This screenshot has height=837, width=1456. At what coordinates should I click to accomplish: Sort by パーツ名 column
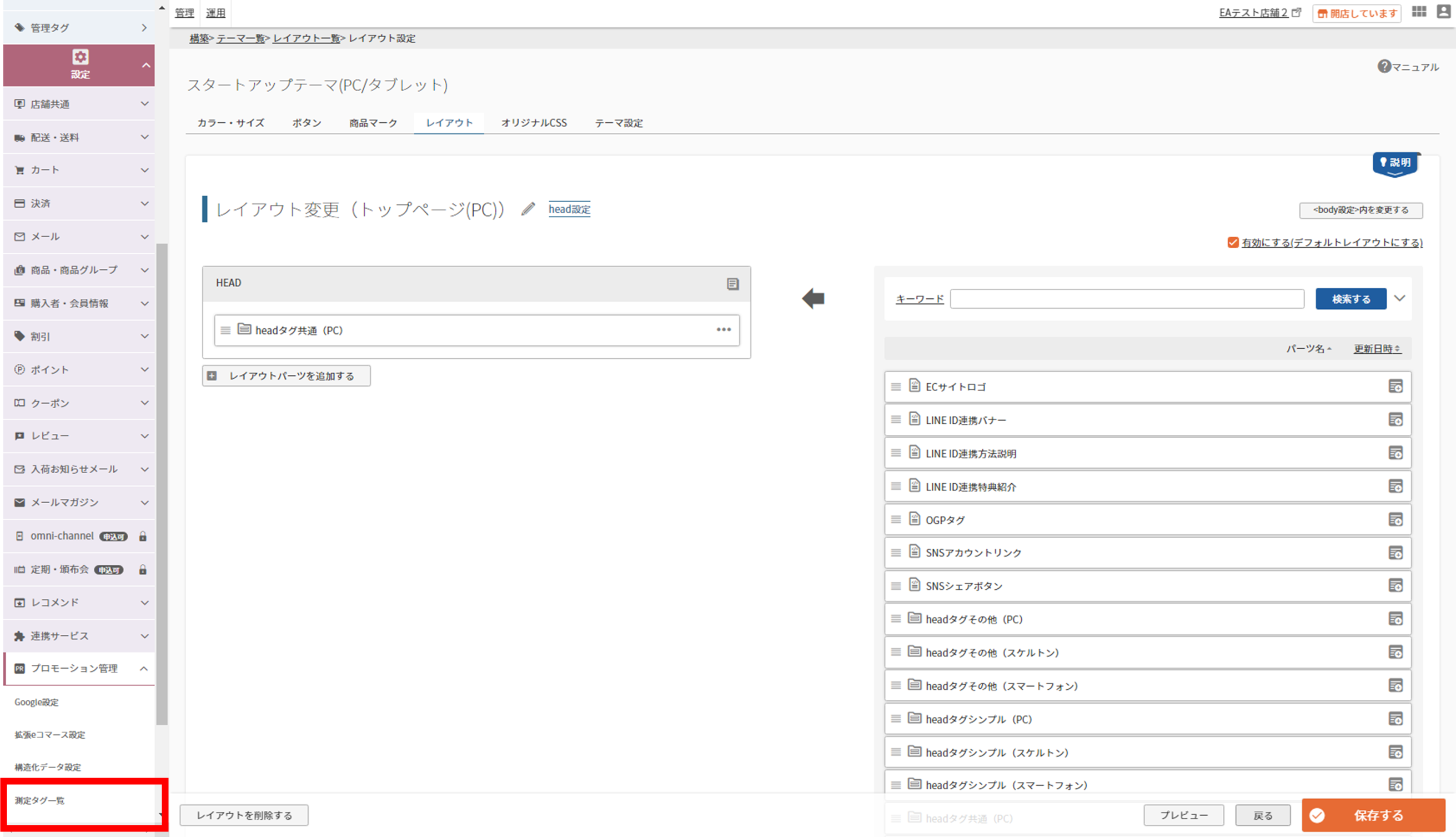[1308, 349]
